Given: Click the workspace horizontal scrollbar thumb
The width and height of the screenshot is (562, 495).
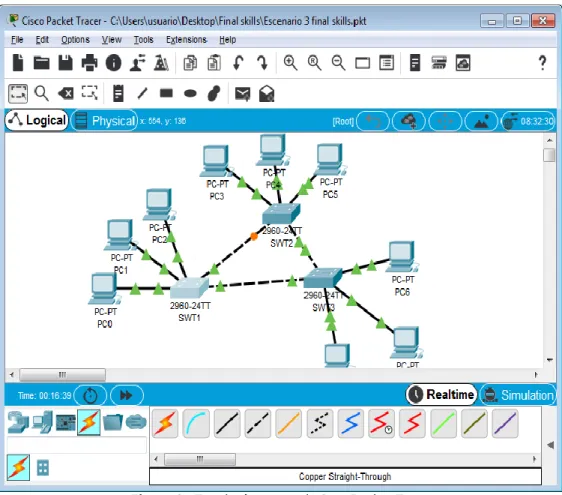Looking at the screenshot, I should [x=62, y=375].
